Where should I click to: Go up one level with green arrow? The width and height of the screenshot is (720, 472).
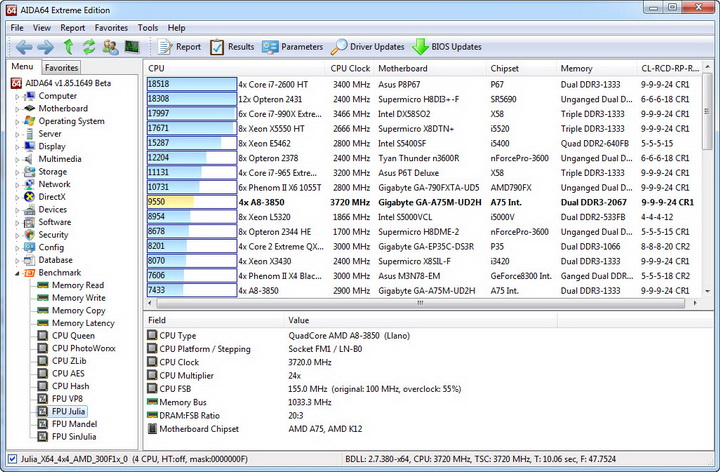[x=68, y=47]
